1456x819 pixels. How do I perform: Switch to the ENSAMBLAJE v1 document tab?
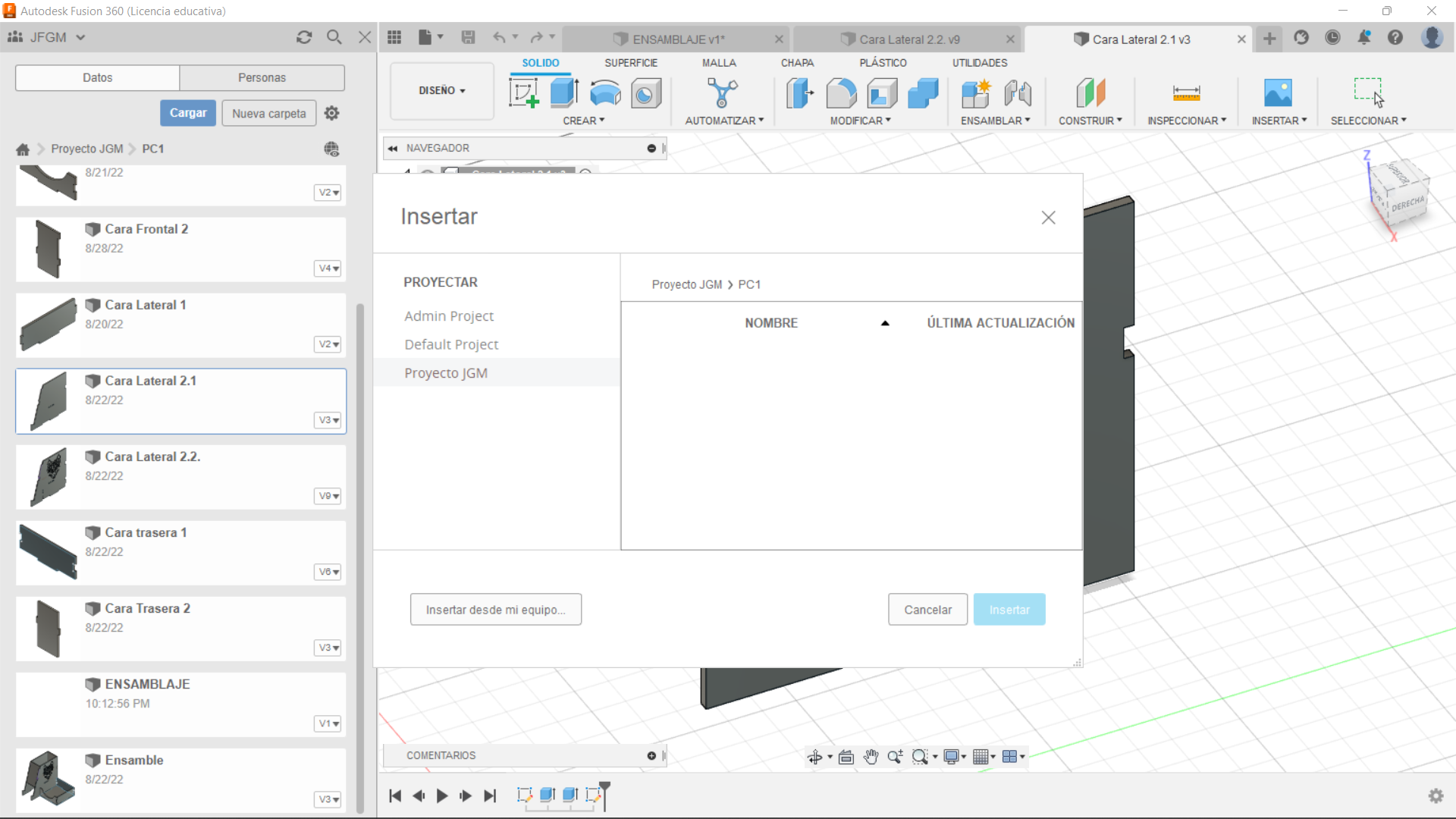point(678,39)
